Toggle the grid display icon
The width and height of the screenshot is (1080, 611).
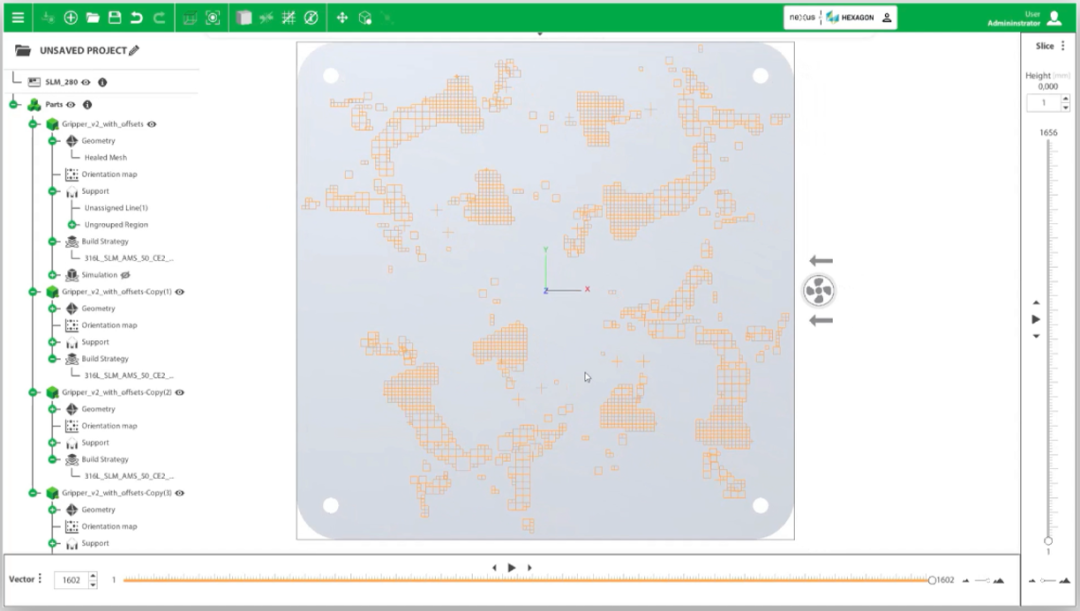(x=289, y=18)
